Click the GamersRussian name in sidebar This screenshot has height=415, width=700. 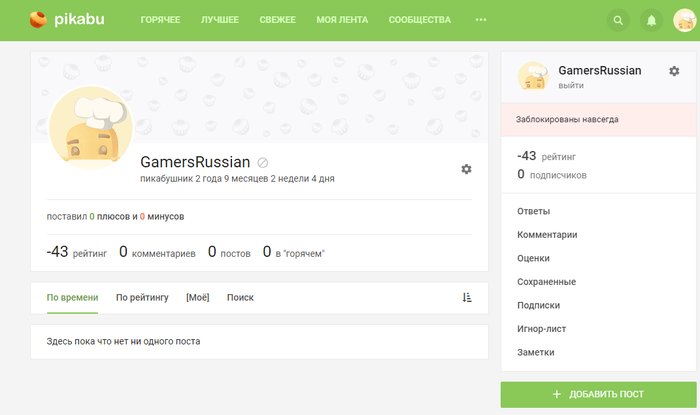tap(600, 71)
